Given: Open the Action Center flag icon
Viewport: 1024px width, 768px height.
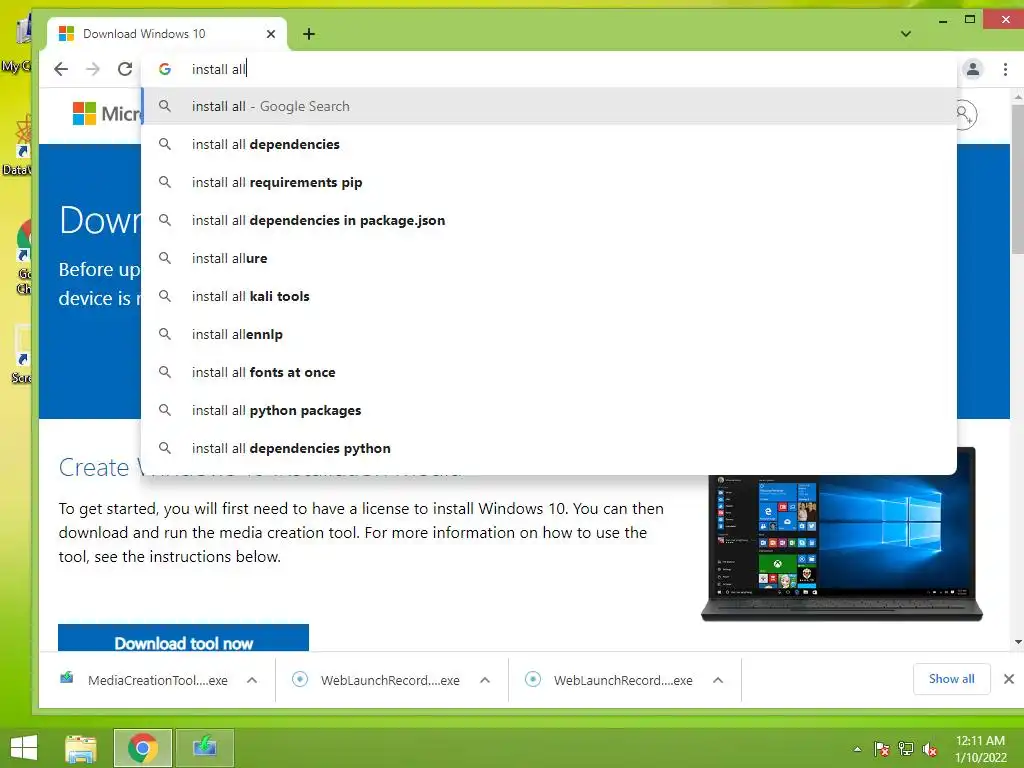Looking at the screenshot, I should tap(881, 749).
